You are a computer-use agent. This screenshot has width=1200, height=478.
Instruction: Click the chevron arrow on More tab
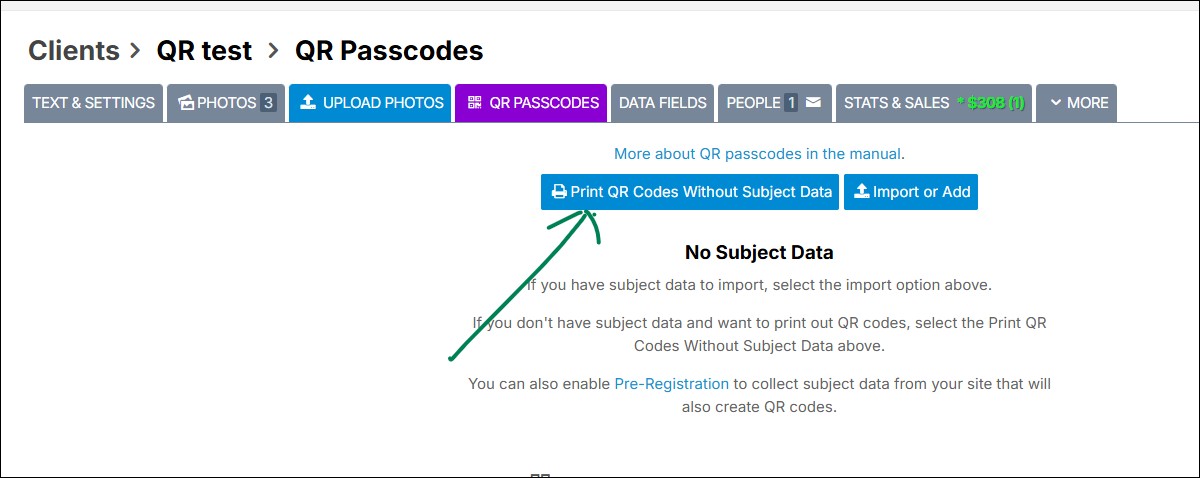tap(1055, 103)
